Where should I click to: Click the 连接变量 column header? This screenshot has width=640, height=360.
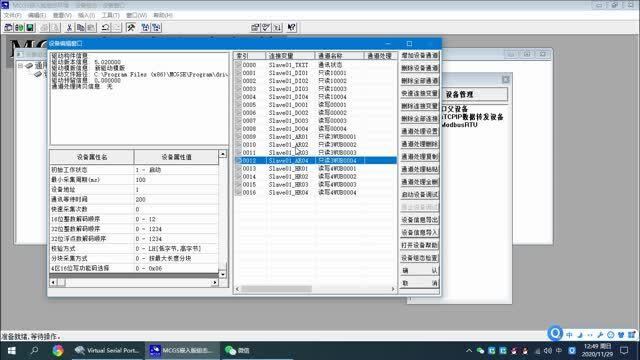[290, 56]
